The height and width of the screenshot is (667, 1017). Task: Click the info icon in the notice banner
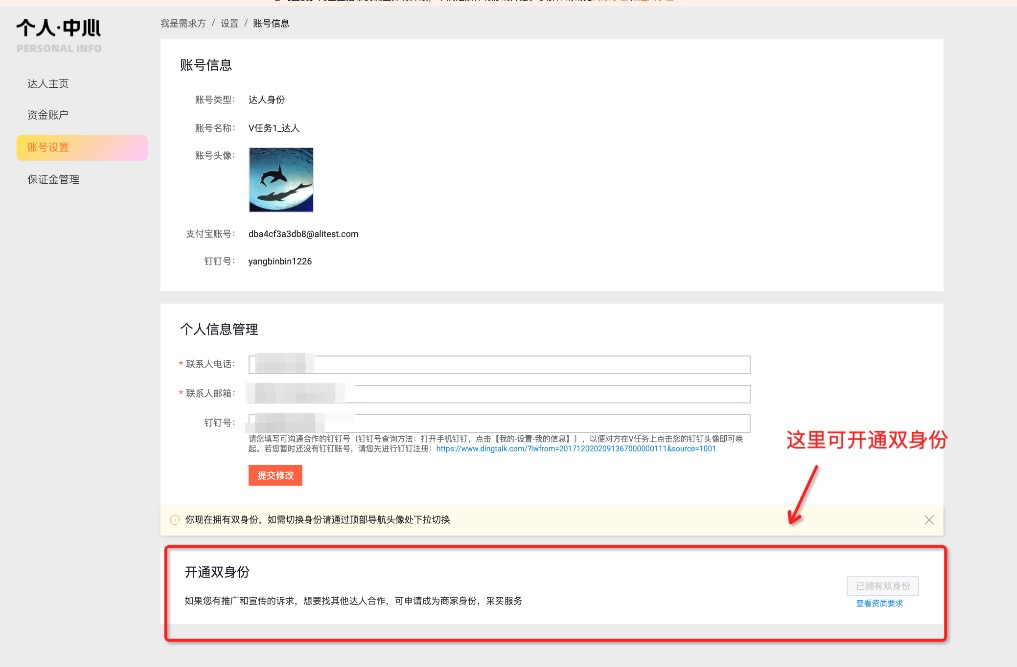pos(174,520)
